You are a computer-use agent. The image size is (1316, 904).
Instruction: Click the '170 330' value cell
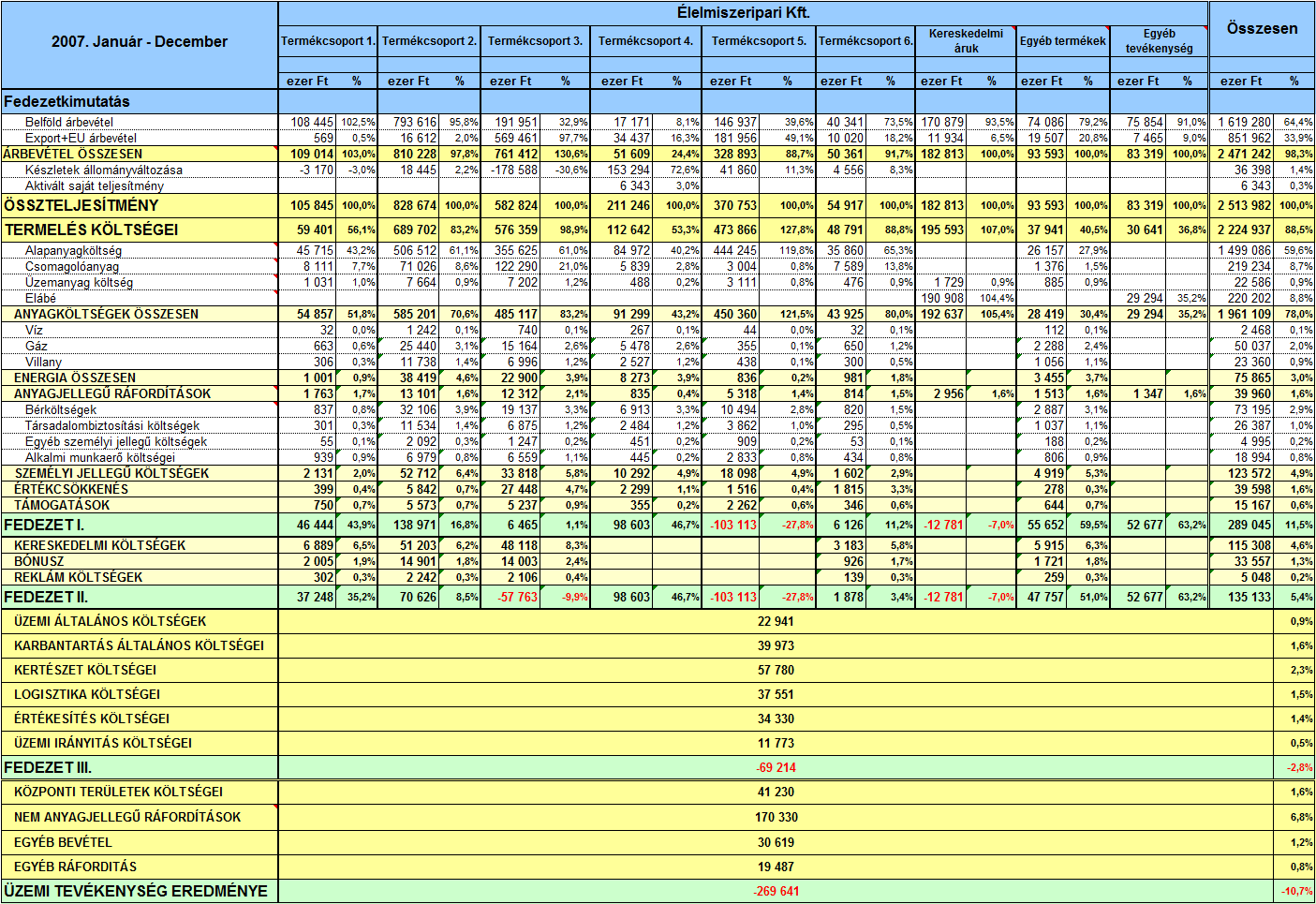(776, 817)
